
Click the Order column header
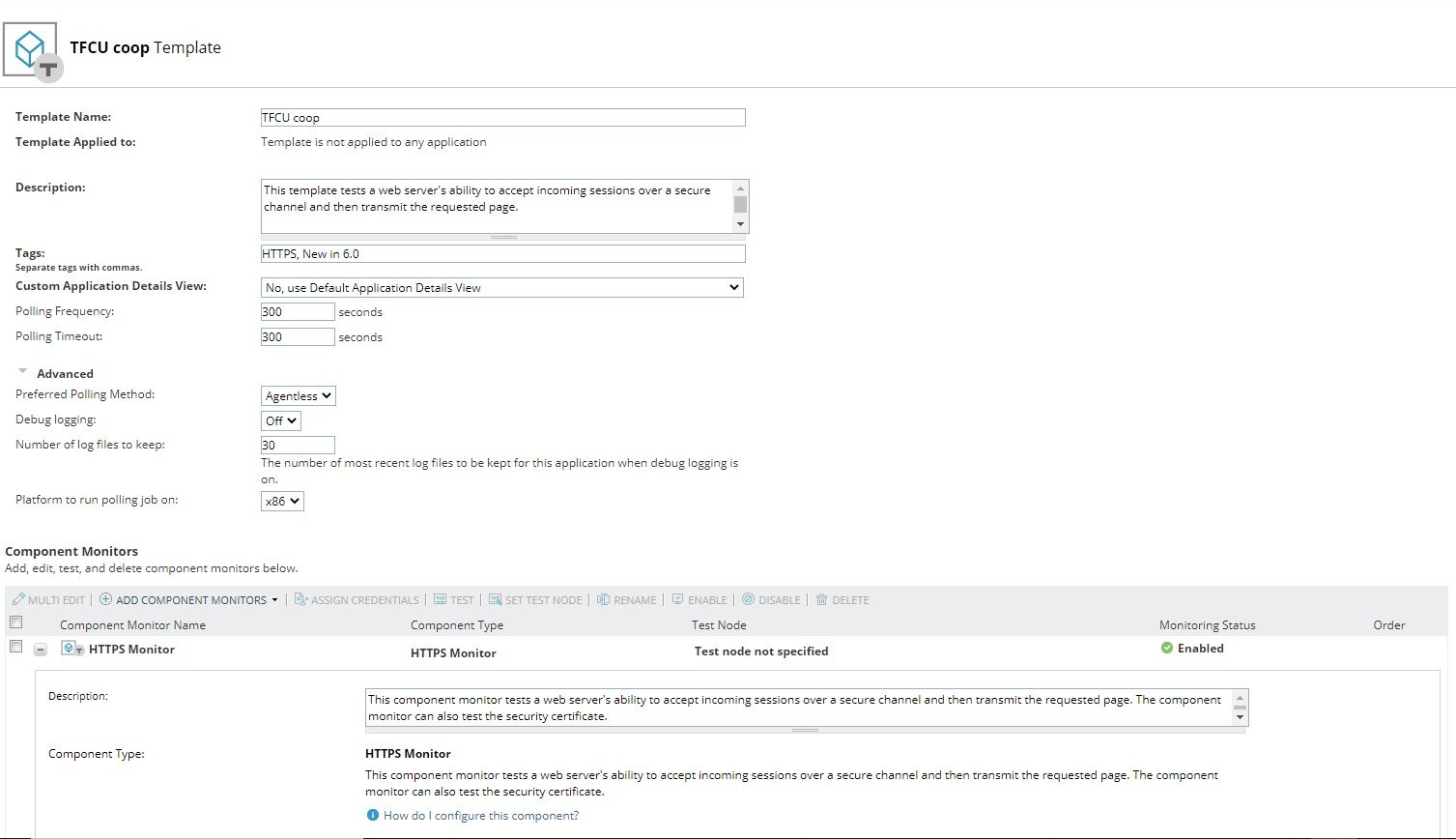click(1389, 624)
